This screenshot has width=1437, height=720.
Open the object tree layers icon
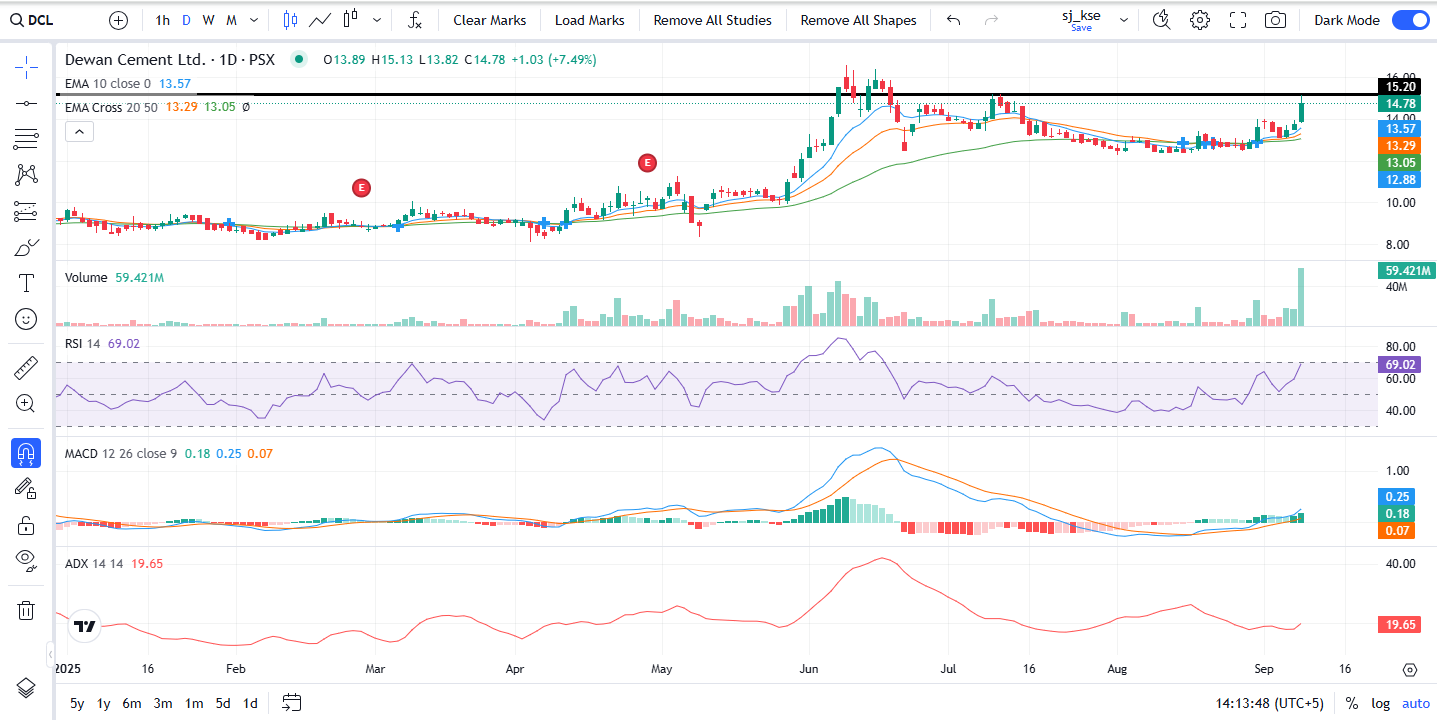26,688
